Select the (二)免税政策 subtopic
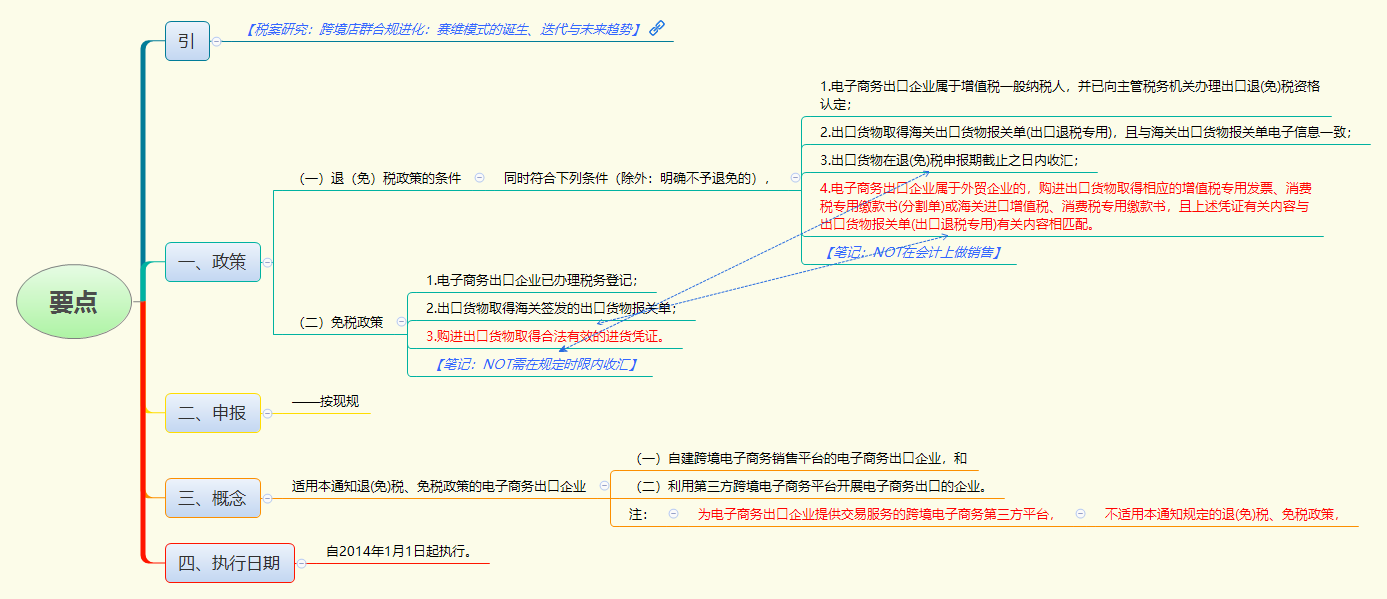 click(341, 322)
